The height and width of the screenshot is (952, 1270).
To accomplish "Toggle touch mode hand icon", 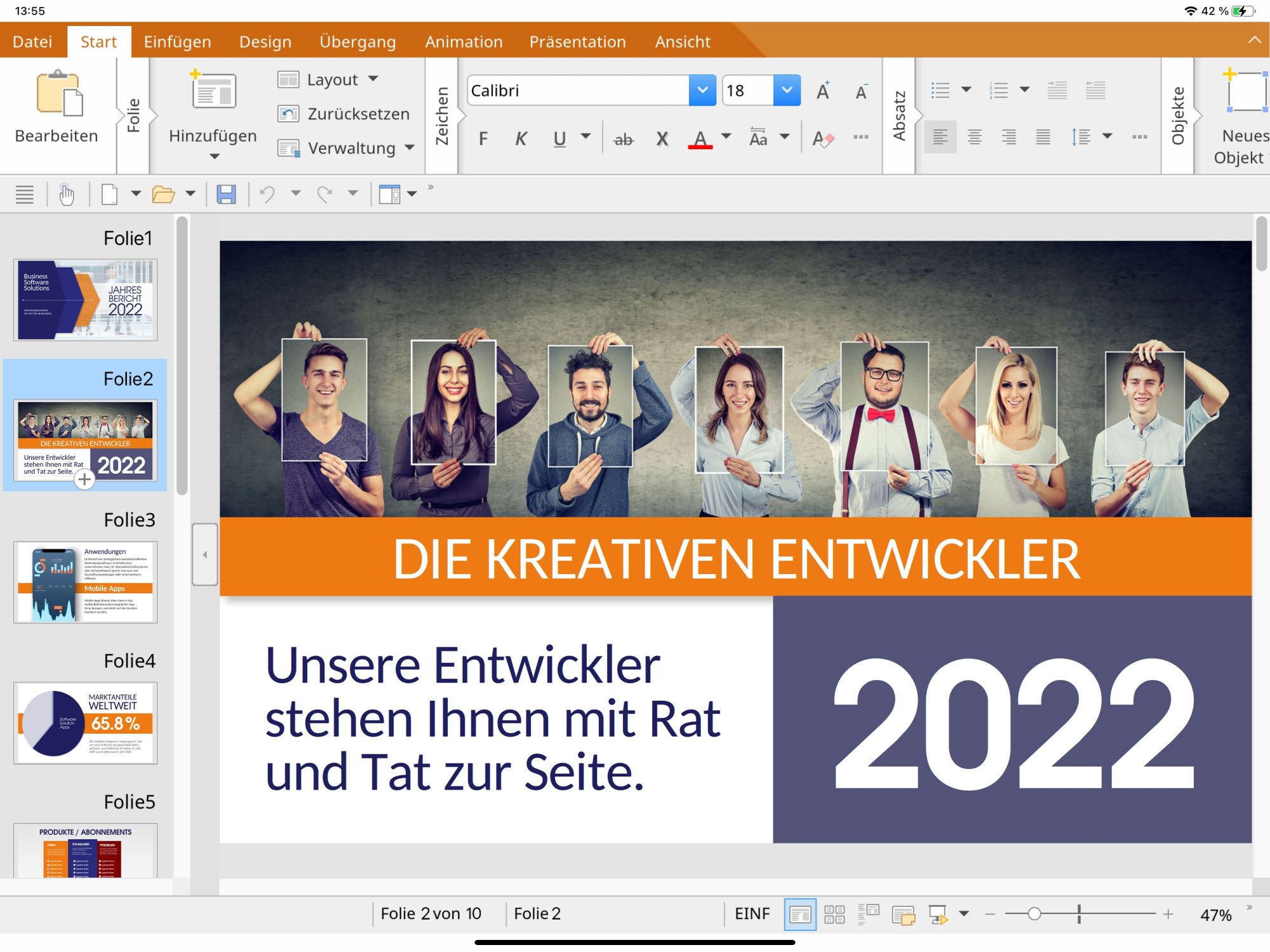I will click(67, 194).
